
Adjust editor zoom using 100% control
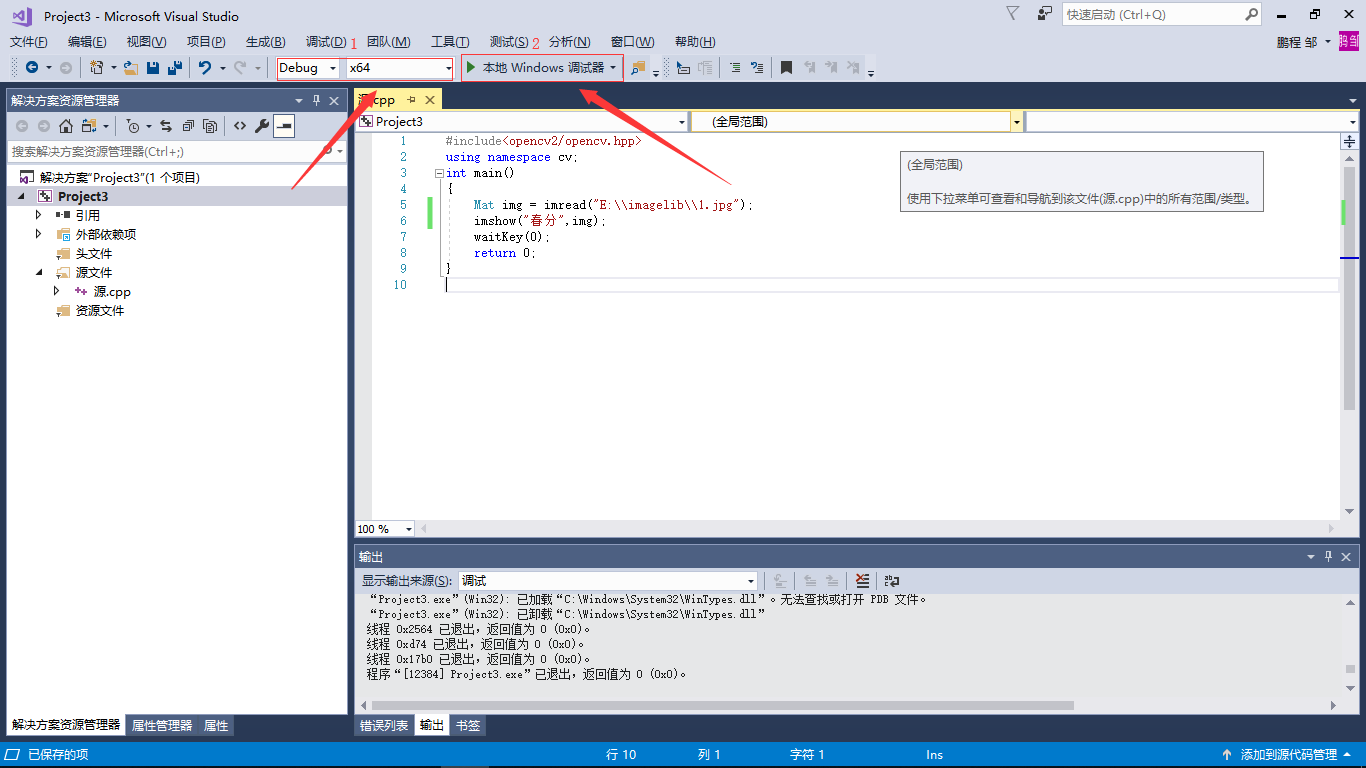[384, 528]
